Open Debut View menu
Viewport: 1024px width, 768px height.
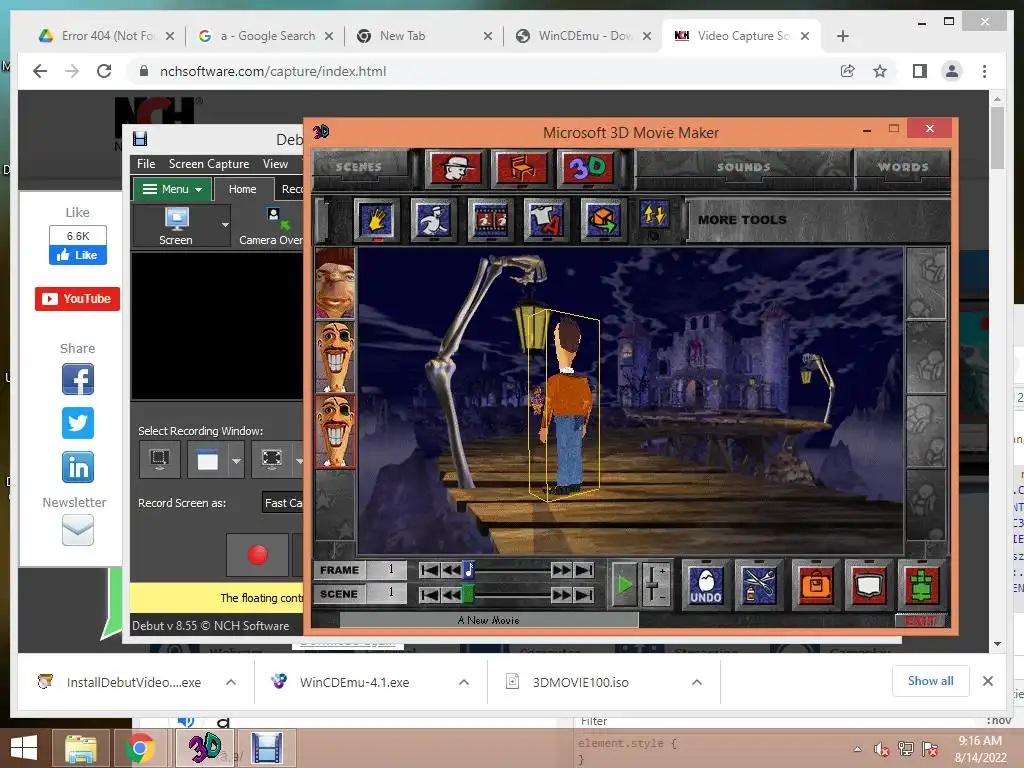pos(275,164)
